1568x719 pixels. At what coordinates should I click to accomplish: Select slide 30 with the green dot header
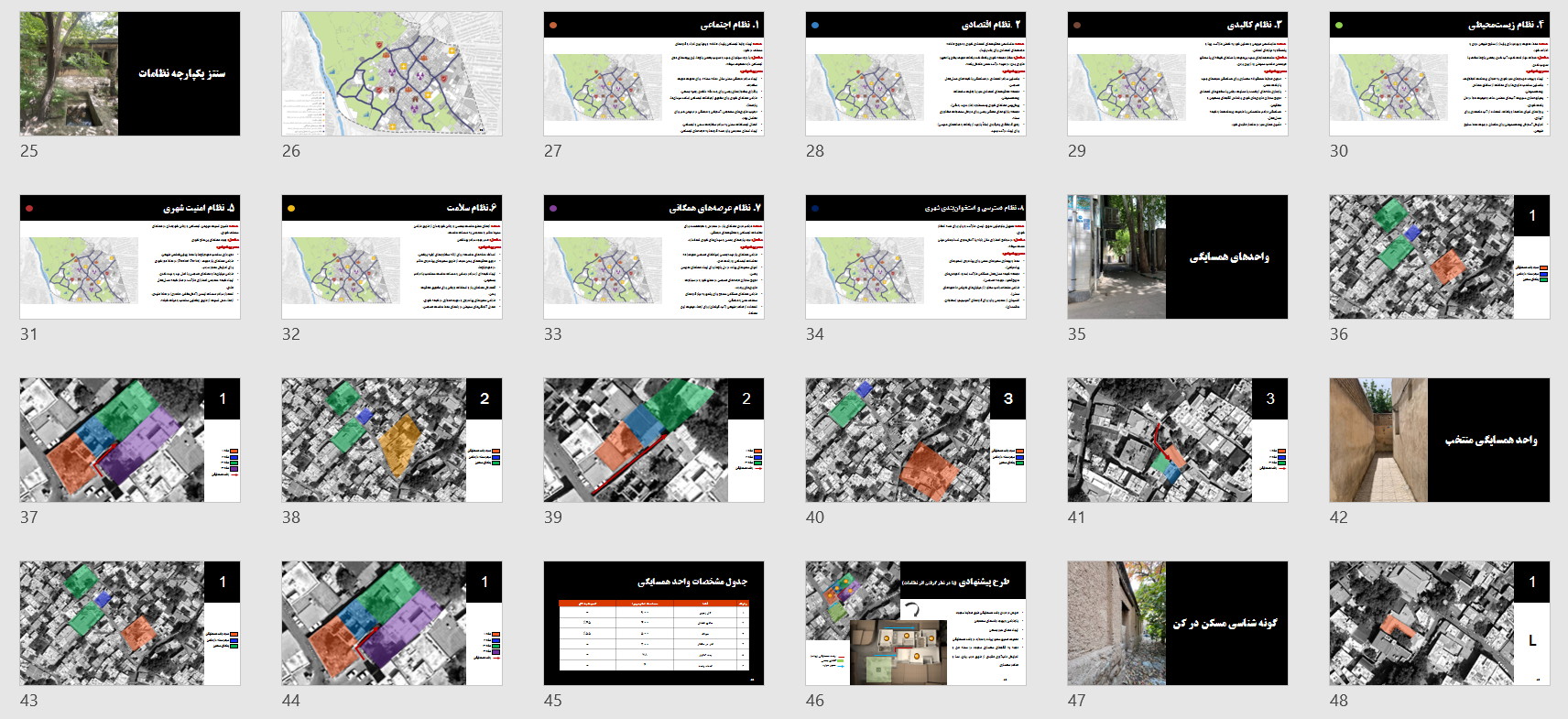click(1440, 73)
